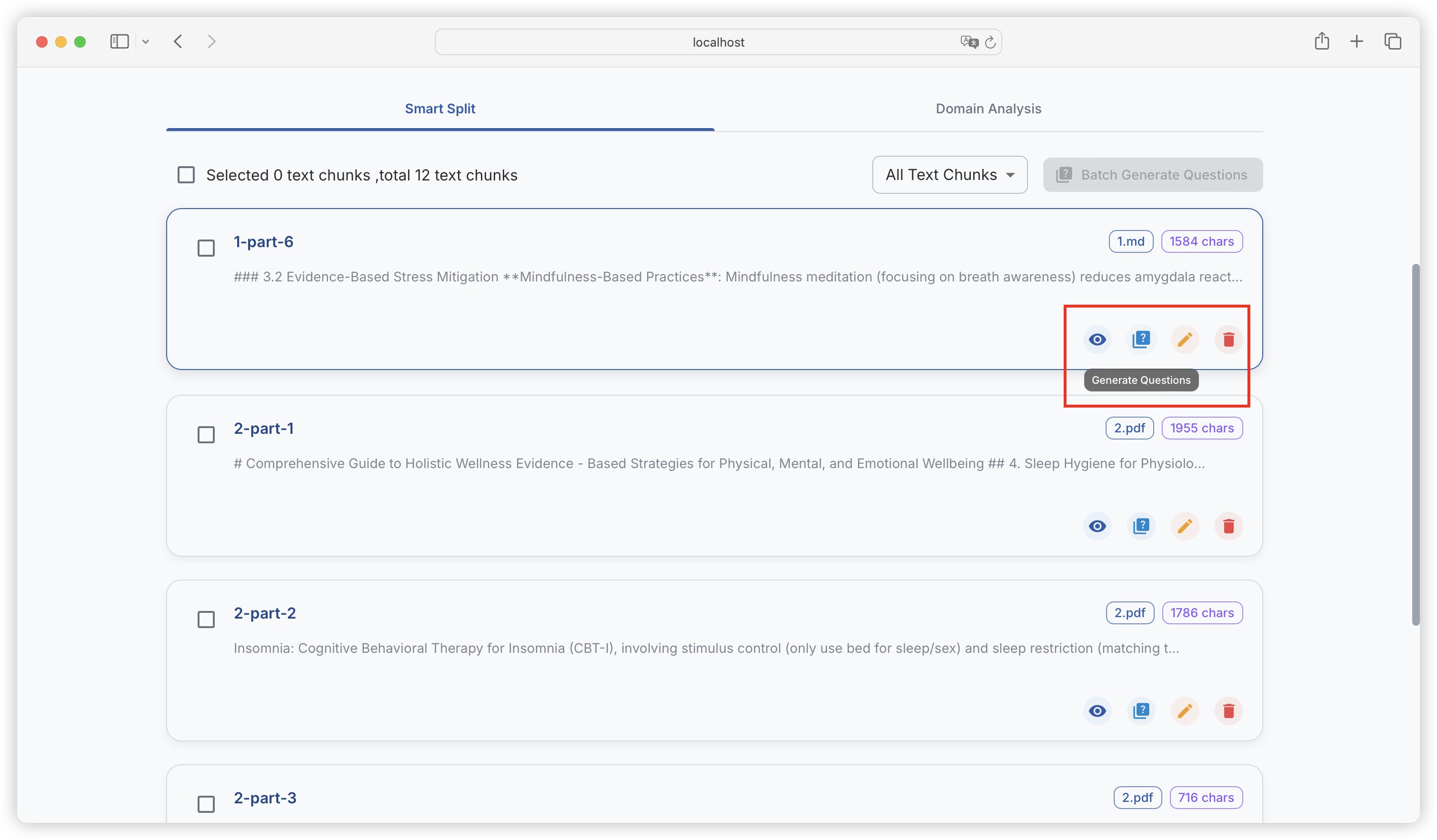Select the 1-part-6 chunk checkbox

coord(206,248)
